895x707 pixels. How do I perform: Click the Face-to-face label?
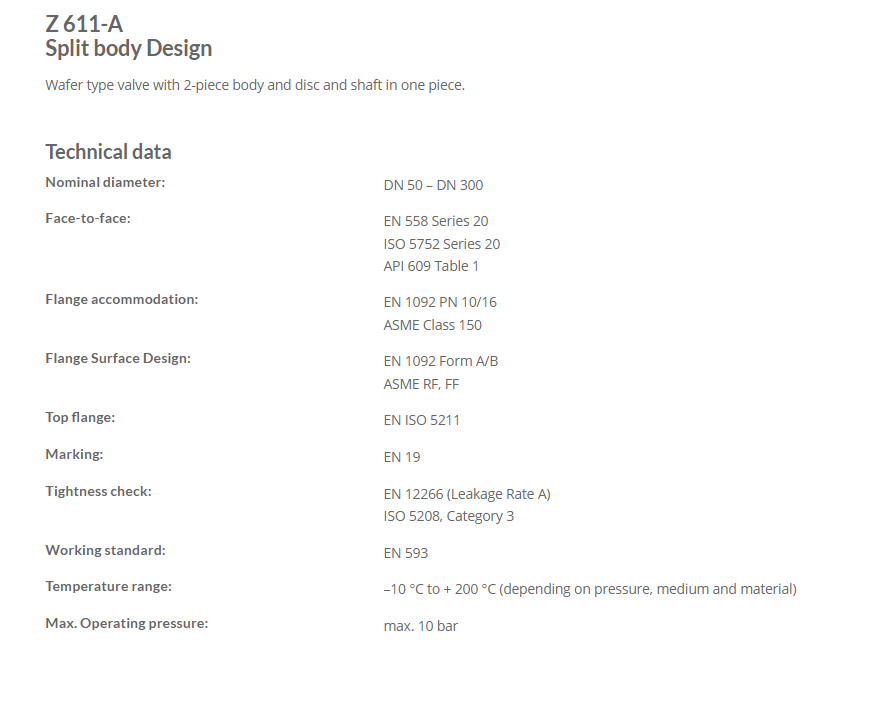pos(88,218)
